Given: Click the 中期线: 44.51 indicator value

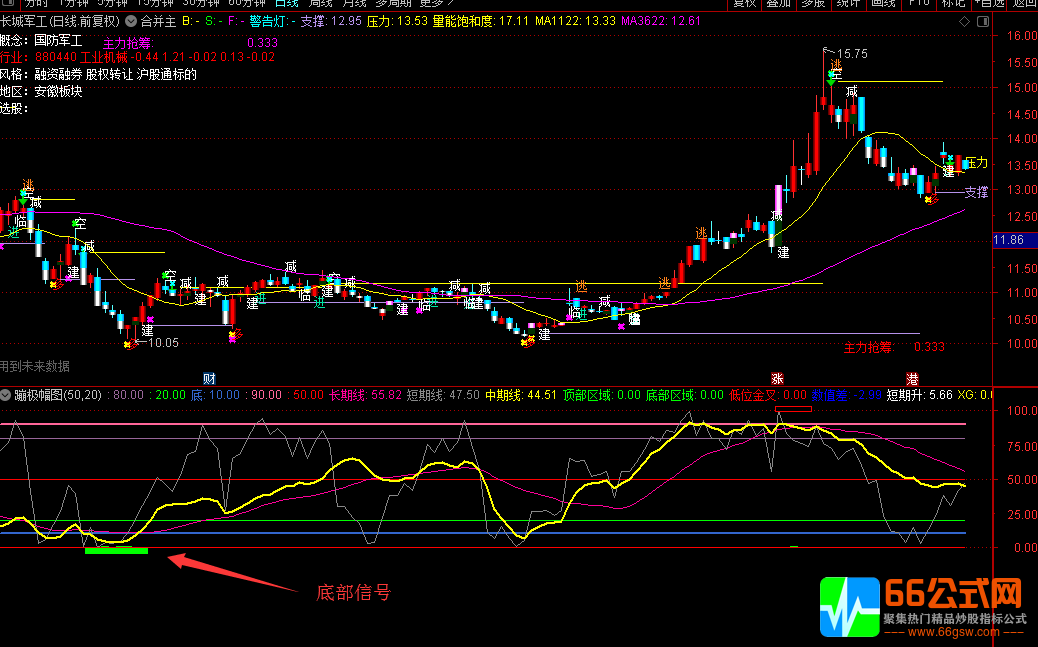Looking at the screenshot, I should coord(521,395).
